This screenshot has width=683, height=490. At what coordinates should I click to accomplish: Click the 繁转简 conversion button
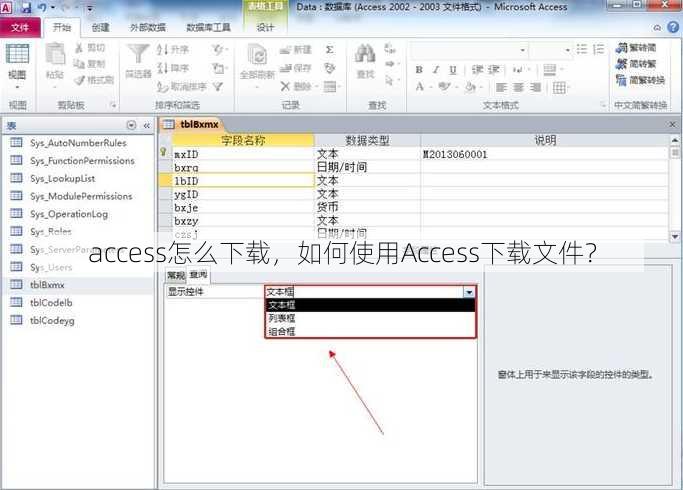[636, 47]
